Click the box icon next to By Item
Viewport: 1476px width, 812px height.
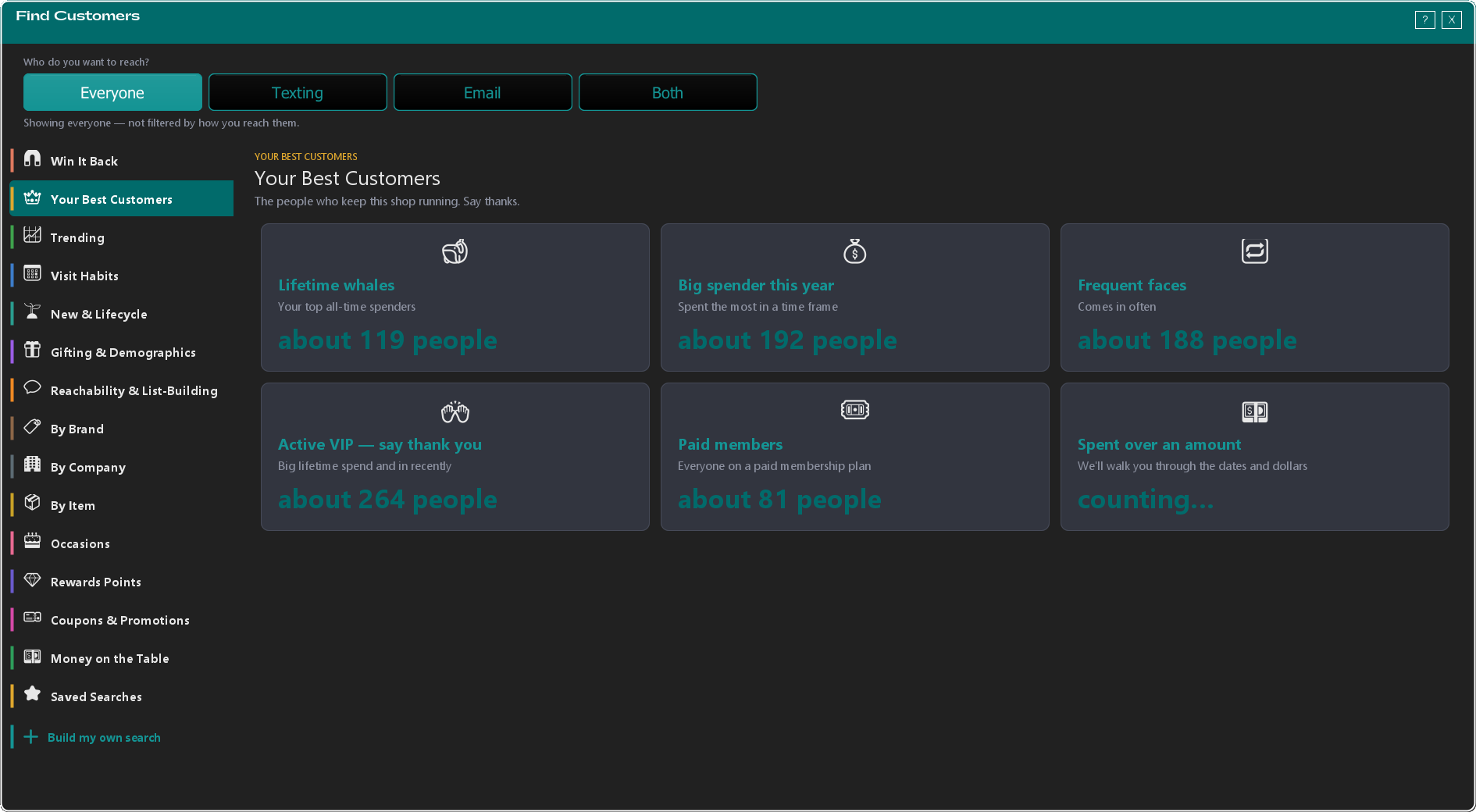click(x=32, y=503)
